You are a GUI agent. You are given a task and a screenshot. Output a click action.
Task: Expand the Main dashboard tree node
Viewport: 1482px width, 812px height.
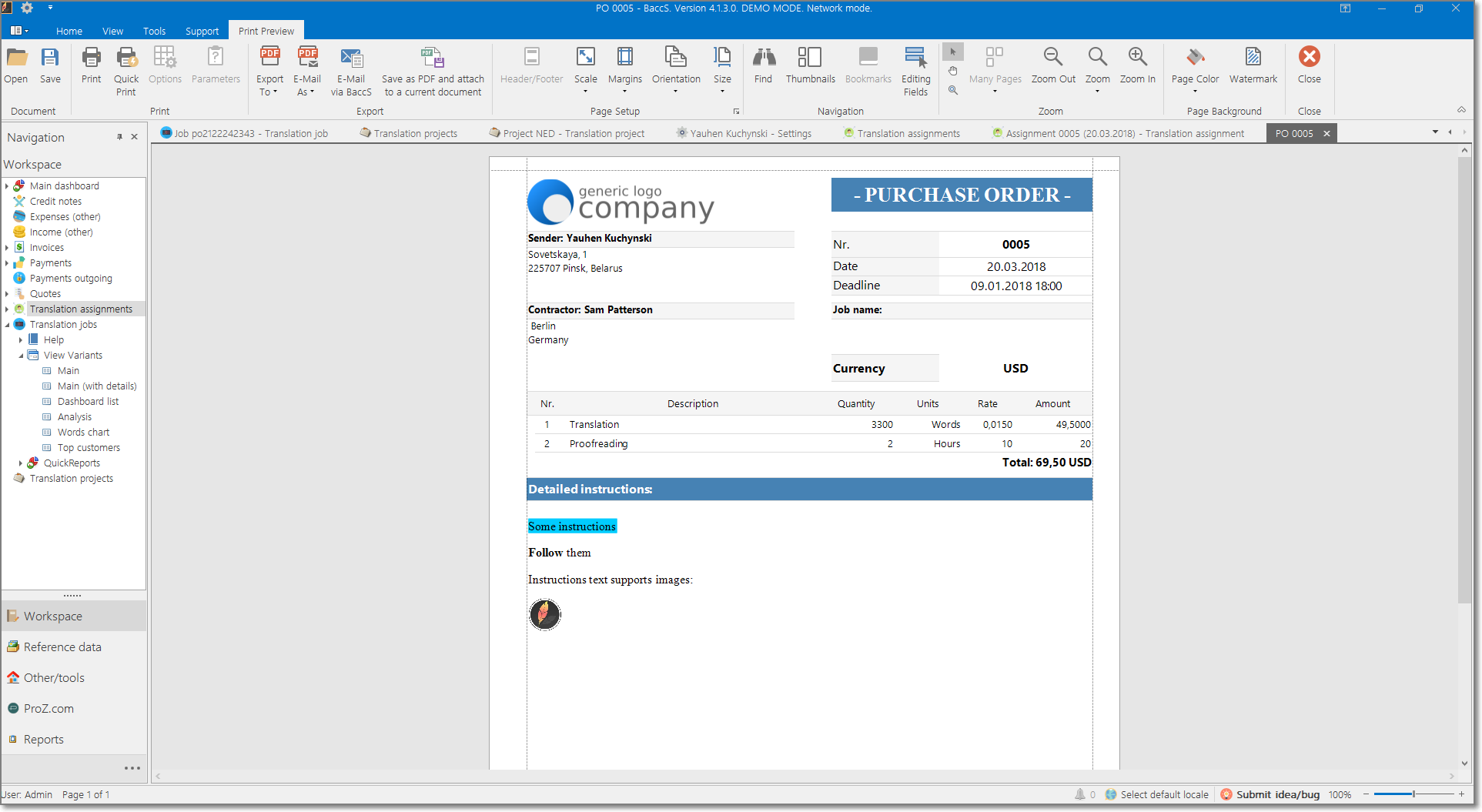[7, 186]
